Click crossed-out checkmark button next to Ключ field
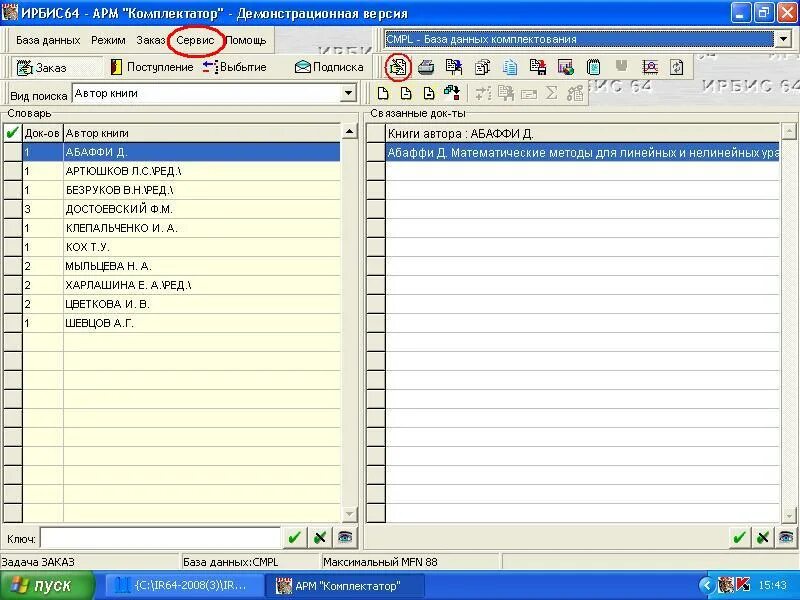The width and height of the screenshot is (800, 600). [320, 538]
